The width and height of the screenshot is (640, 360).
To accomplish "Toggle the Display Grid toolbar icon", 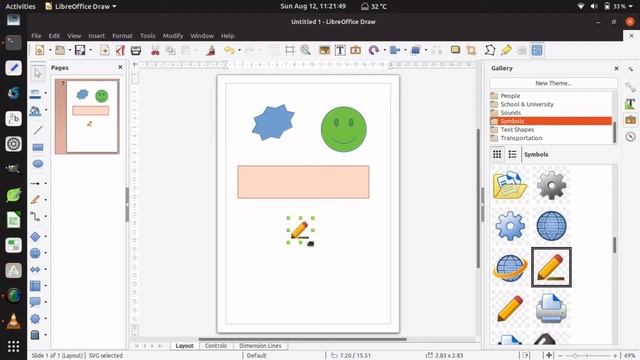I will click(274, 50).
